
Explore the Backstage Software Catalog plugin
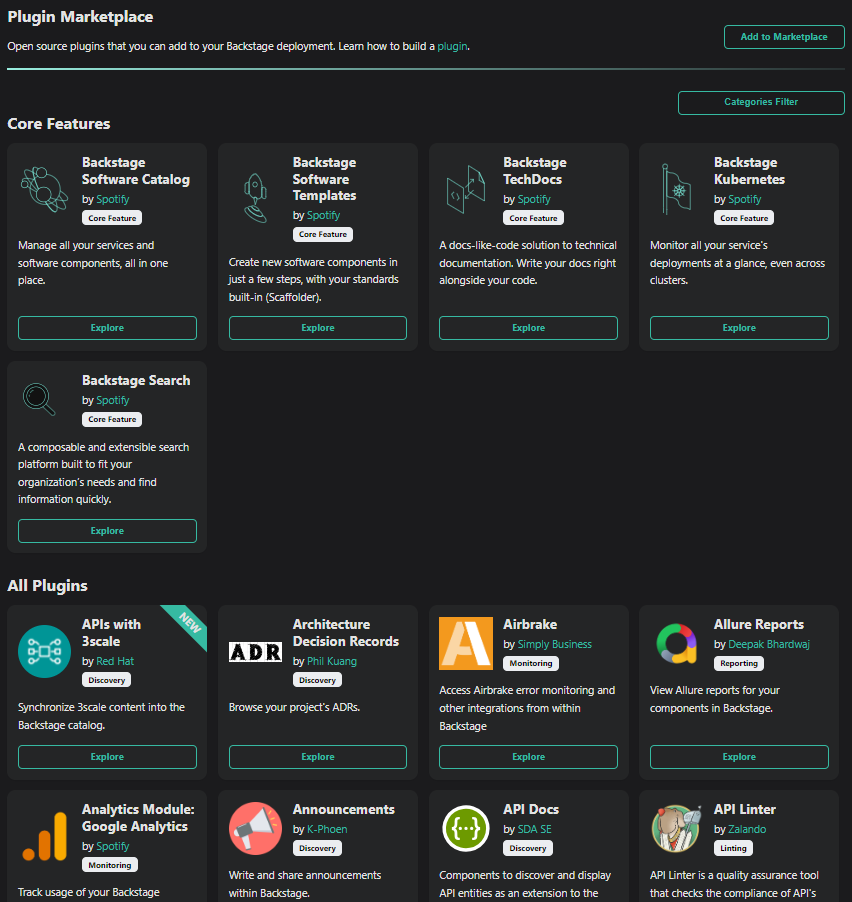[x=107, y=328]
